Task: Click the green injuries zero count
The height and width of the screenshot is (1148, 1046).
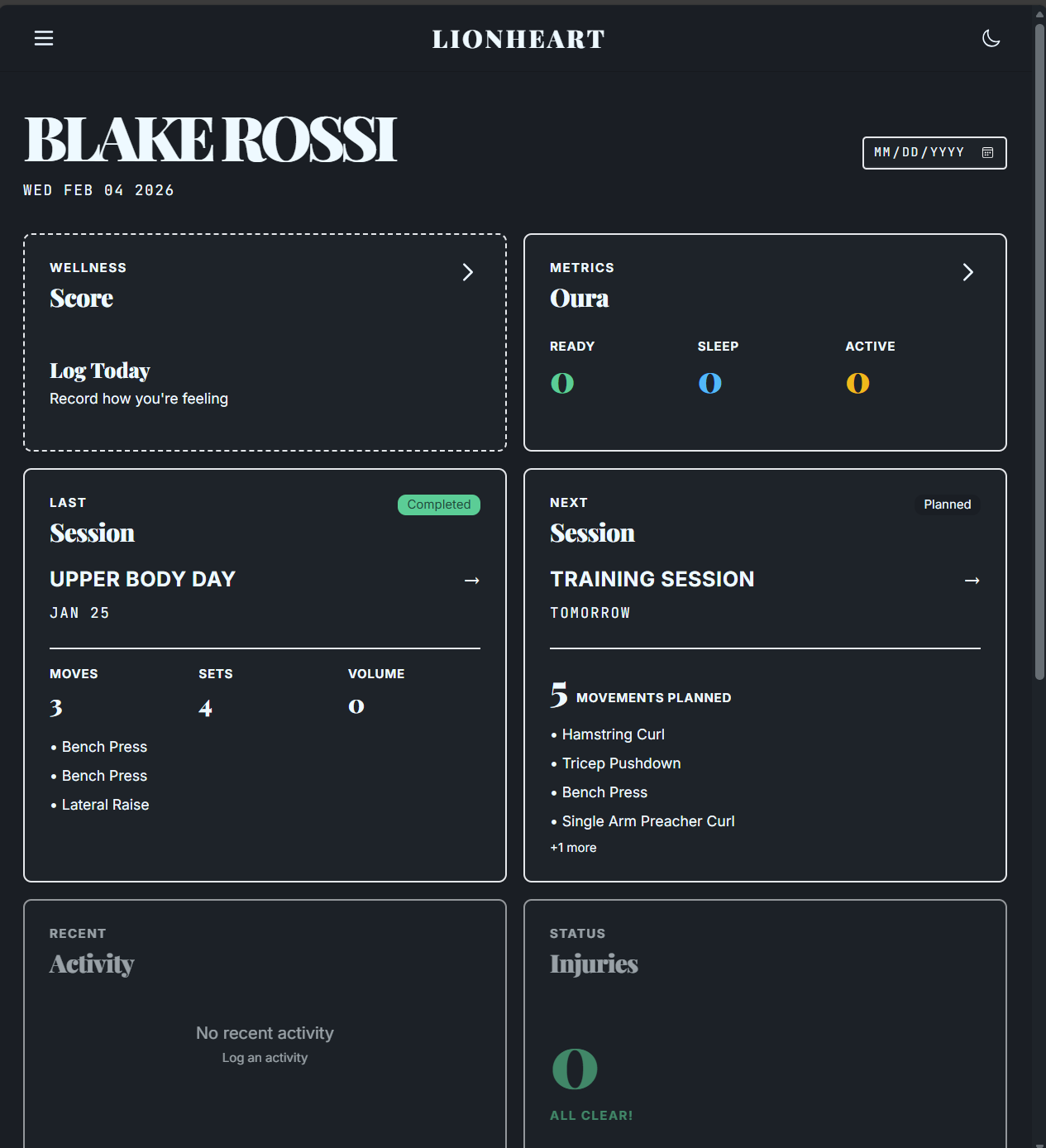Action: (575, 1069)
